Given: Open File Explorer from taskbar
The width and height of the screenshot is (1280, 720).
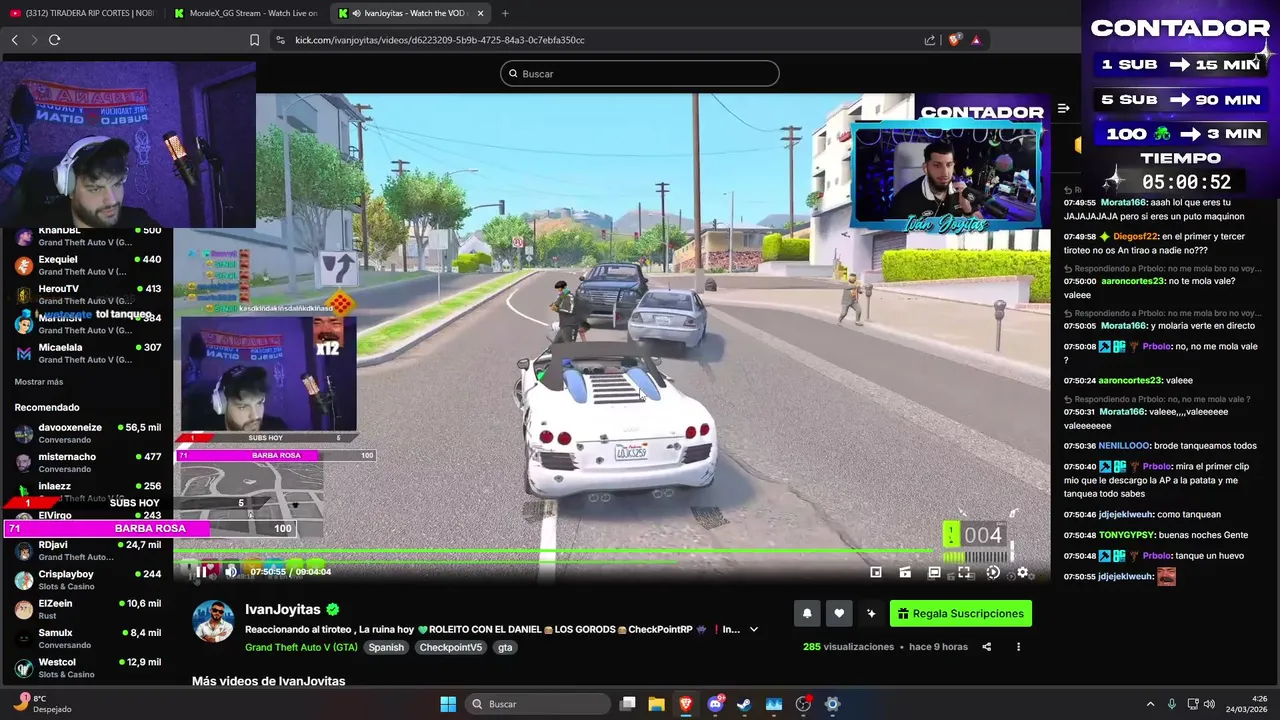Looking at the screenshot, I should (657, 704).
